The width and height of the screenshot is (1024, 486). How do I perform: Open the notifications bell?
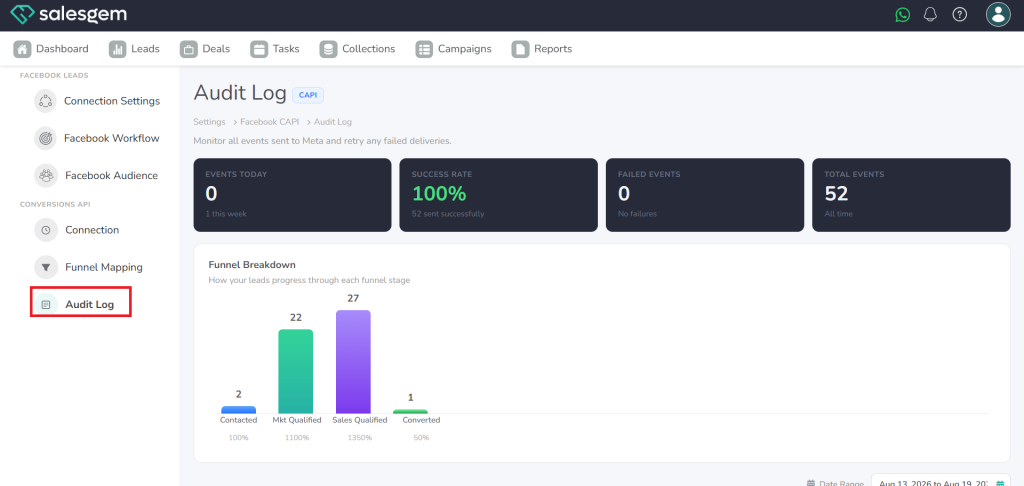pyautogui.click(x=930, y=14)
